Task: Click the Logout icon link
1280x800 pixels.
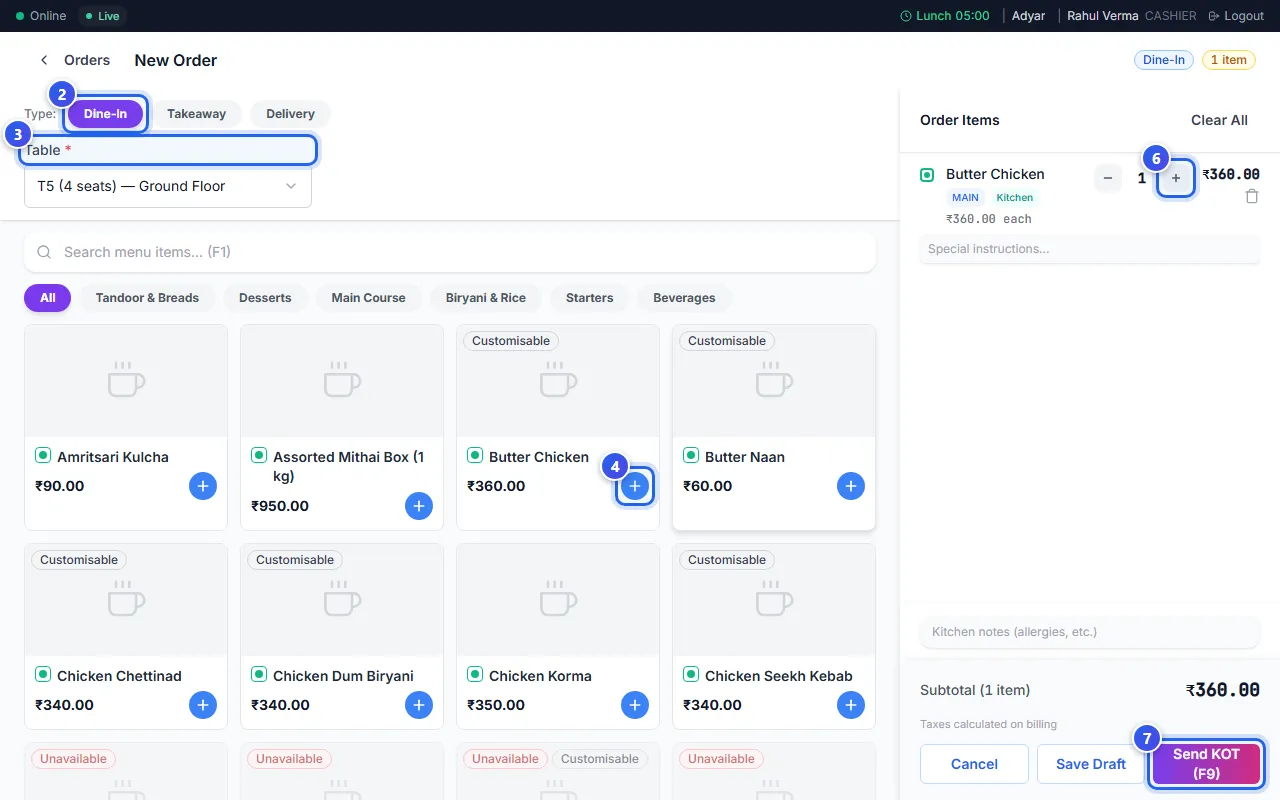Action: (1236, 16)
